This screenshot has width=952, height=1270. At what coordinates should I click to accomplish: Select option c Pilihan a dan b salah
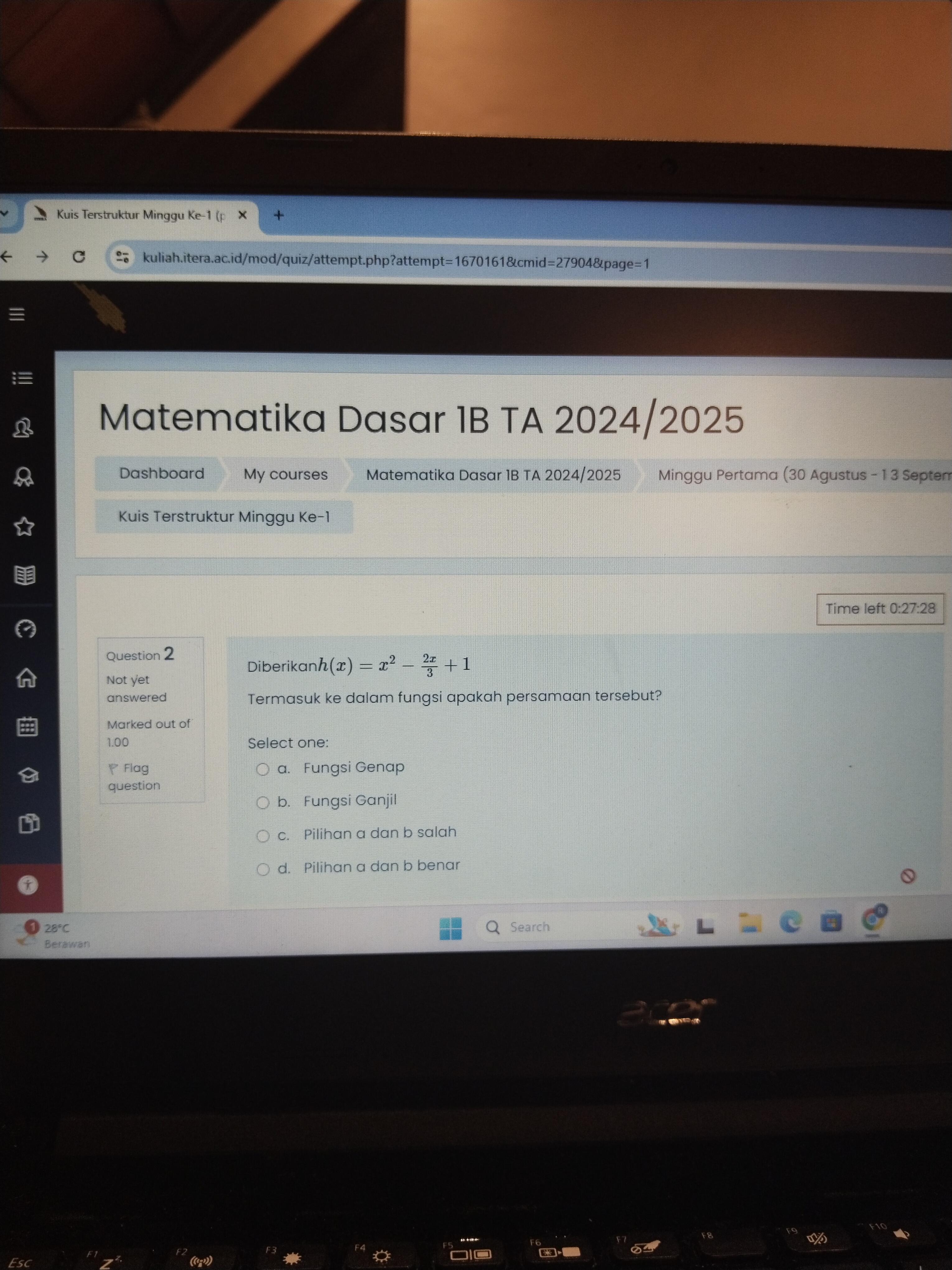[263, 836]
